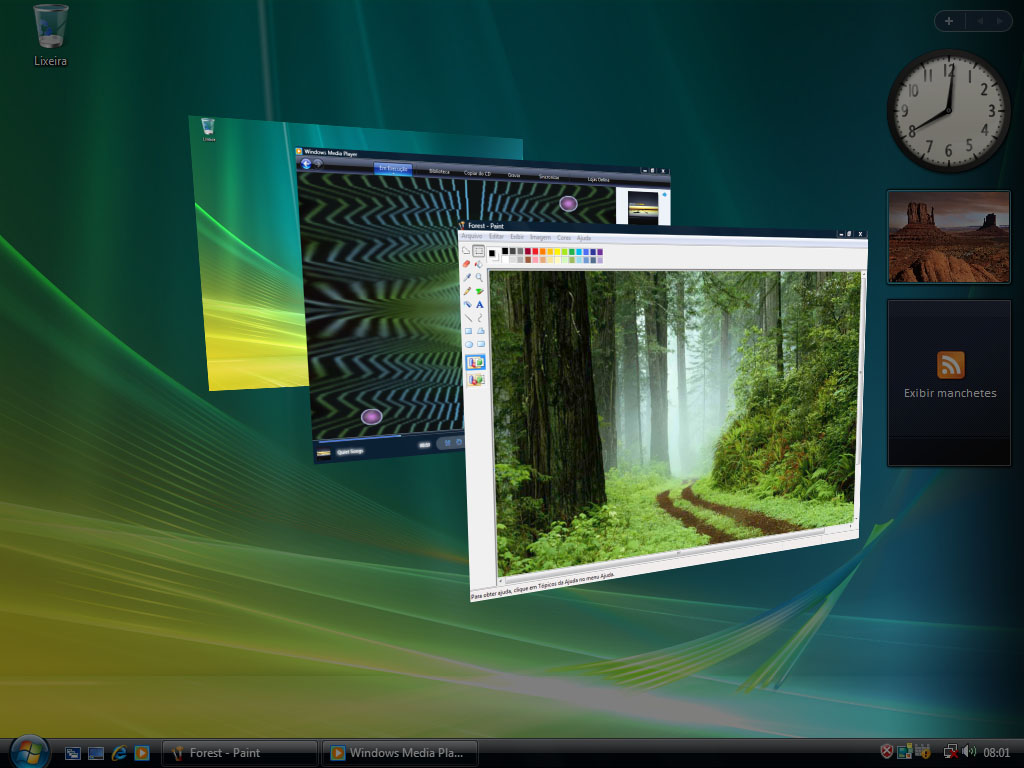Switch to transparent selection mode in Paint
1024x768 pixels.
(475, 378)
